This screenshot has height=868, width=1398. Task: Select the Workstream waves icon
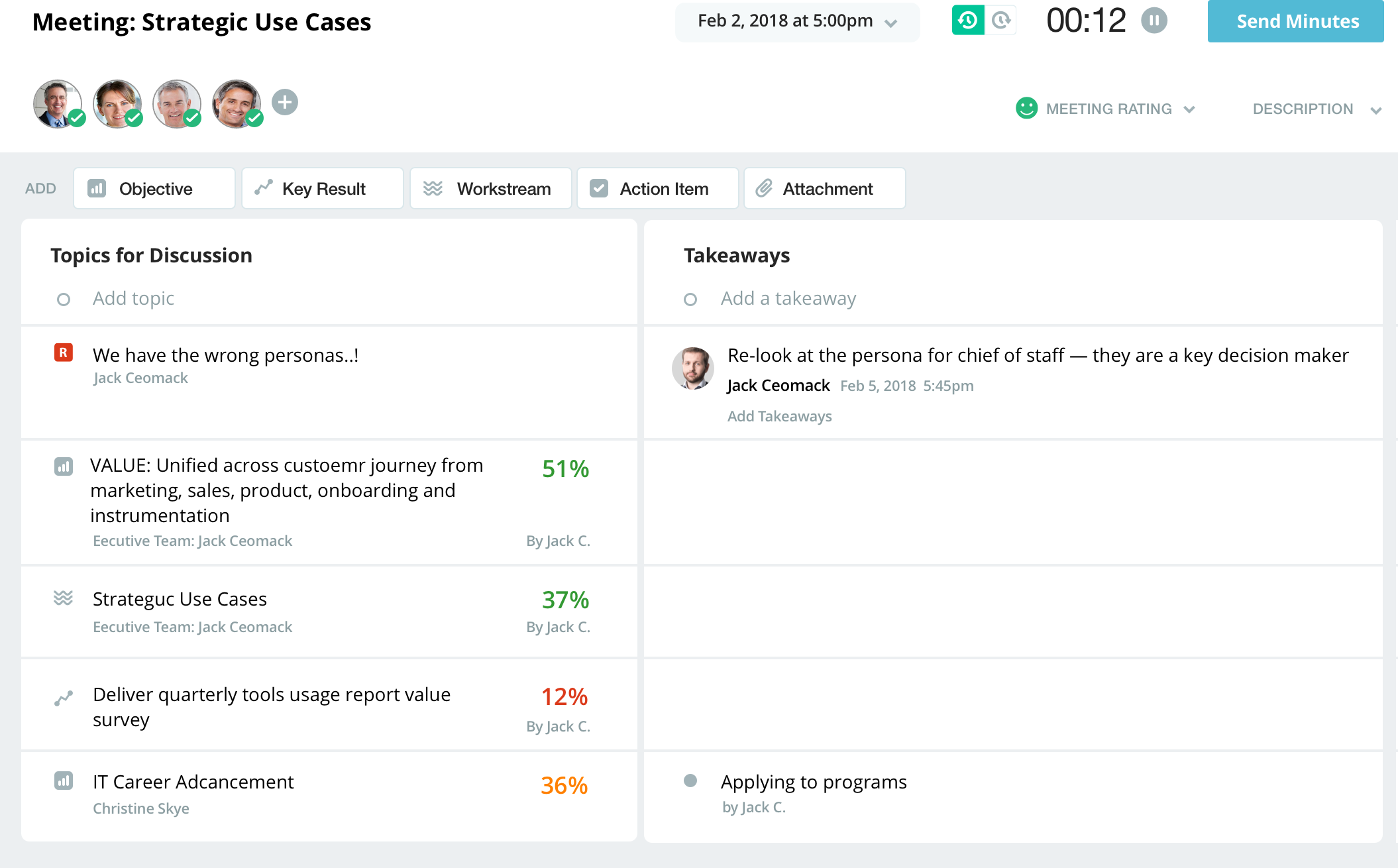pos(434,188)
